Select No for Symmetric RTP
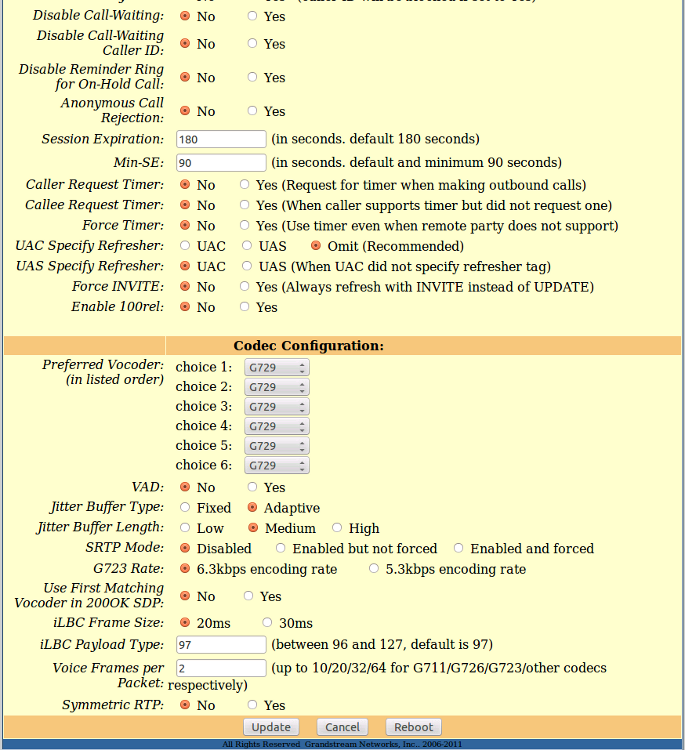The width and height of the screenshot is (685, 750). (x=185, y=705)
